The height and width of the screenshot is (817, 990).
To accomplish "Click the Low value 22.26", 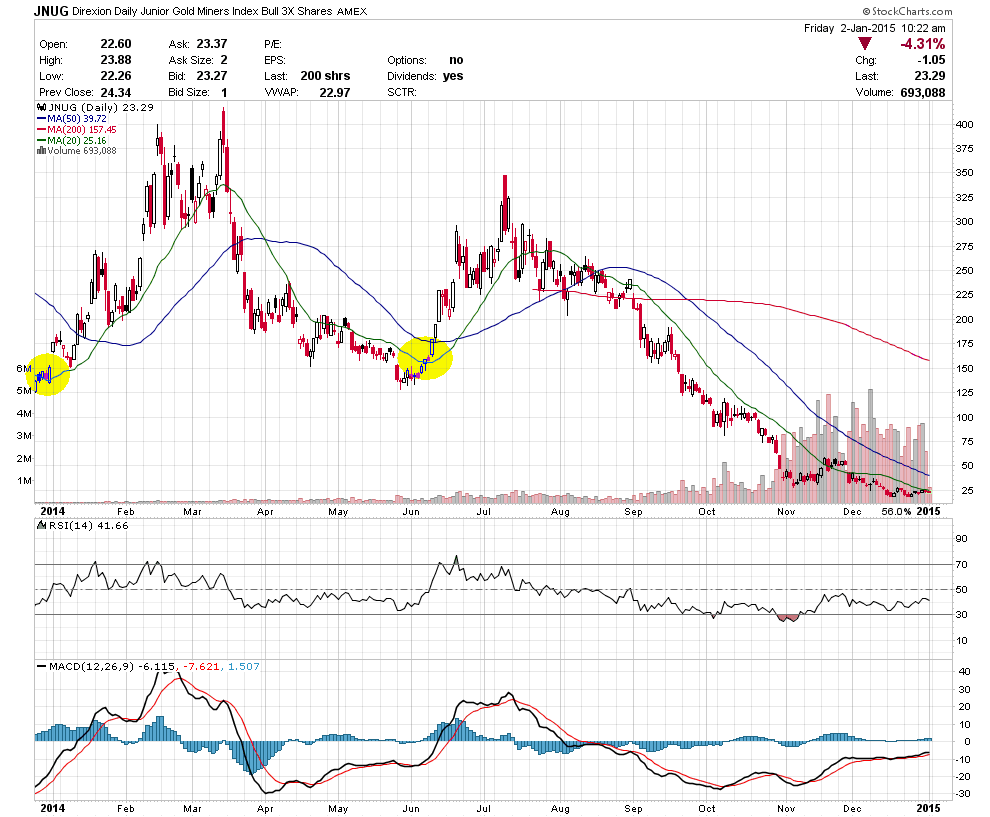I will 116,76.
